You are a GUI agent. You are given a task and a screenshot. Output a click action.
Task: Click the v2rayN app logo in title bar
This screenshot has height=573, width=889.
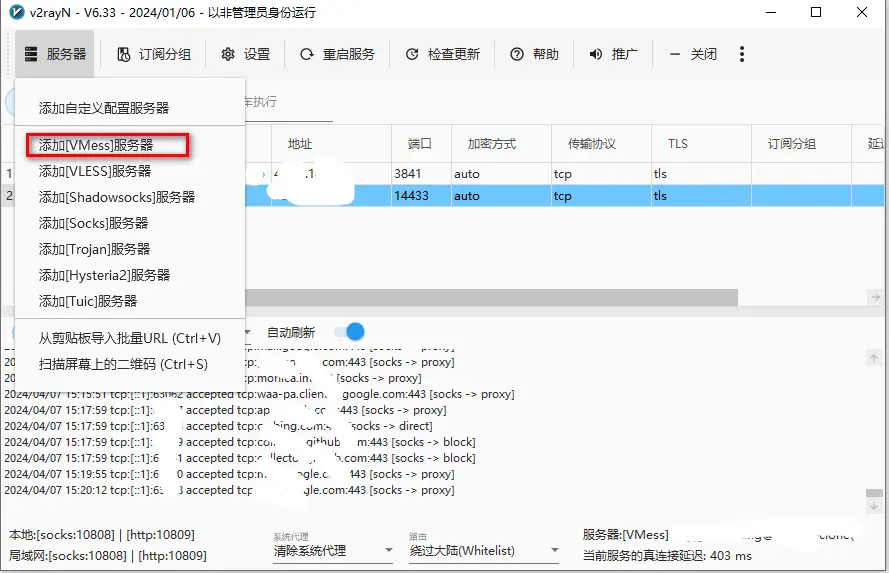pyautogui.click(x=17, y=12)
